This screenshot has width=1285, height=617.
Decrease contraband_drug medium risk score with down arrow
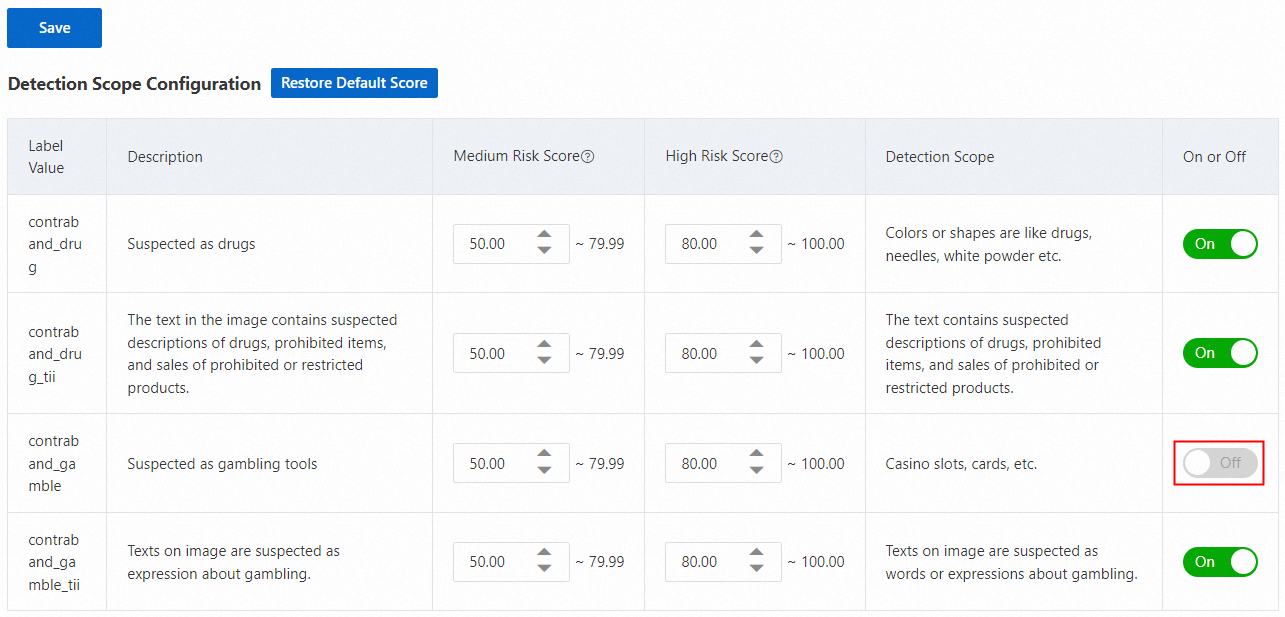544,251
